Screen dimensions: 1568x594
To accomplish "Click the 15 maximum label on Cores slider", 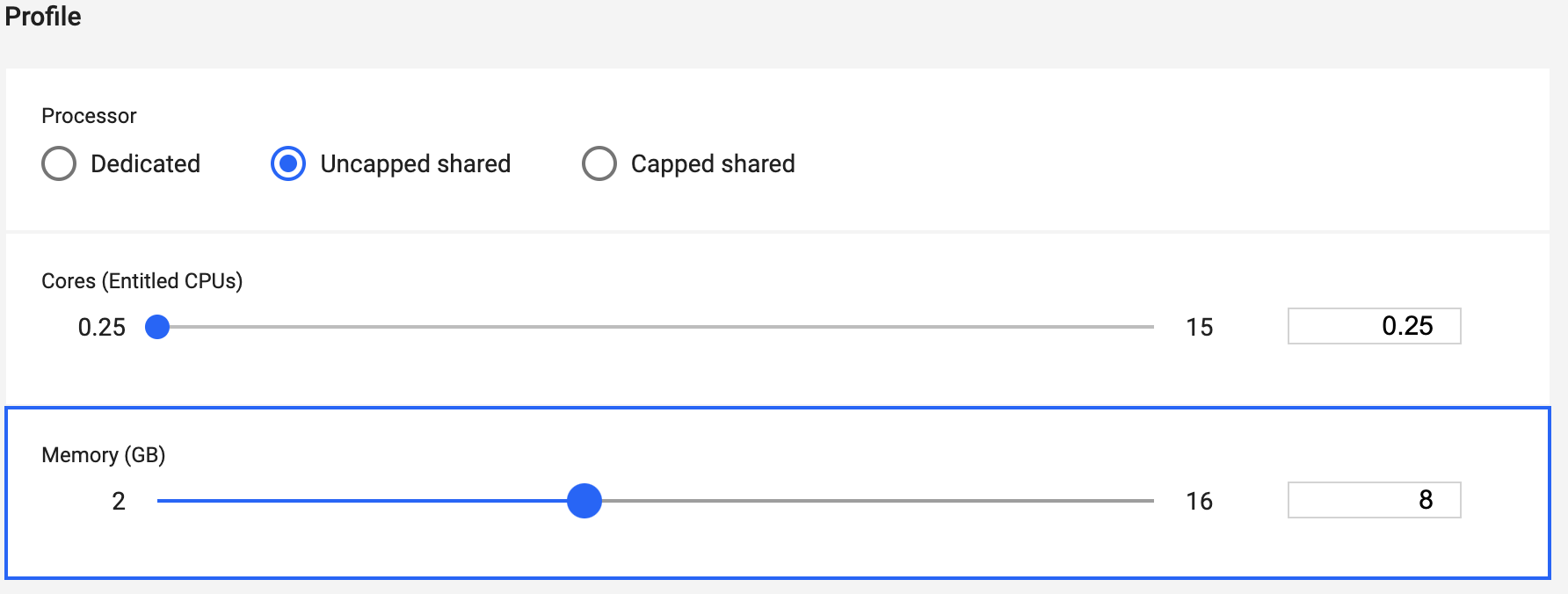I will pyautogui.click(x=1201, y=327).
